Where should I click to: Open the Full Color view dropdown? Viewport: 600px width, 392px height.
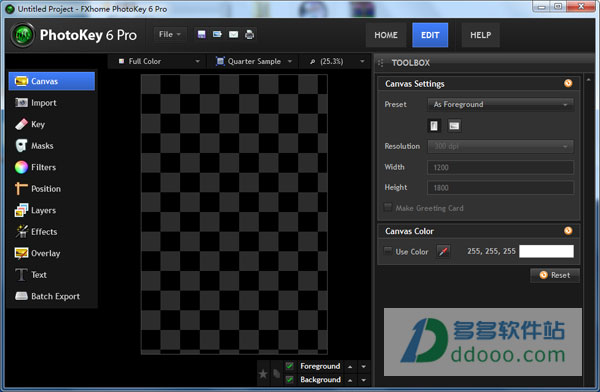[x=158, y=61]
